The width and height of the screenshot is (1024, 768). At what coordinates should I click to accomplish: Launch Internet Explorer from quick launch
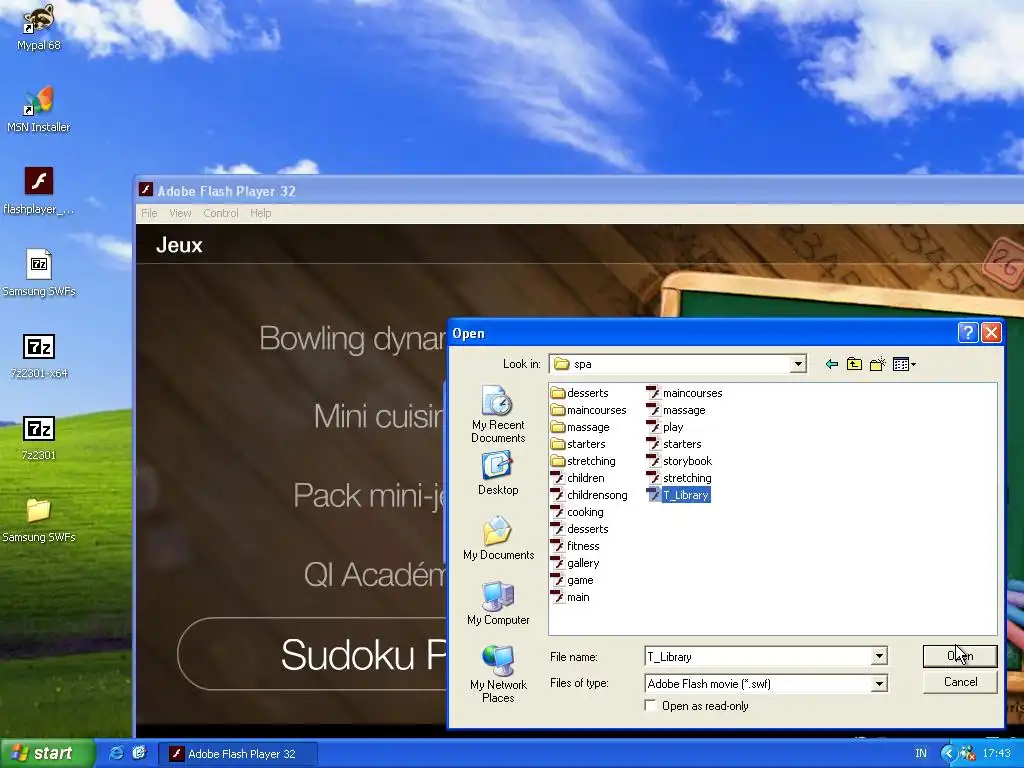116,753
